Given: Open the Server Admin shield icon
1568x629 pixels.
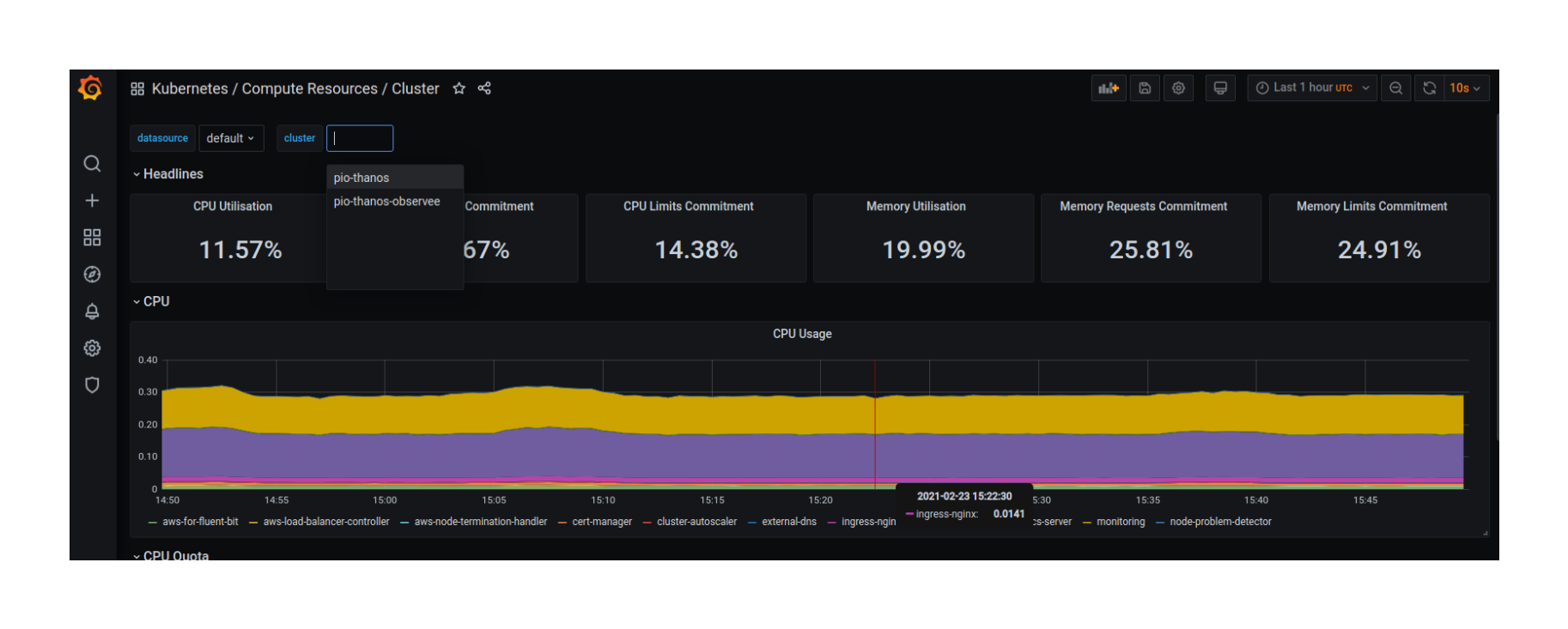Looking at the screenshot, I should [x=92, y=384].
